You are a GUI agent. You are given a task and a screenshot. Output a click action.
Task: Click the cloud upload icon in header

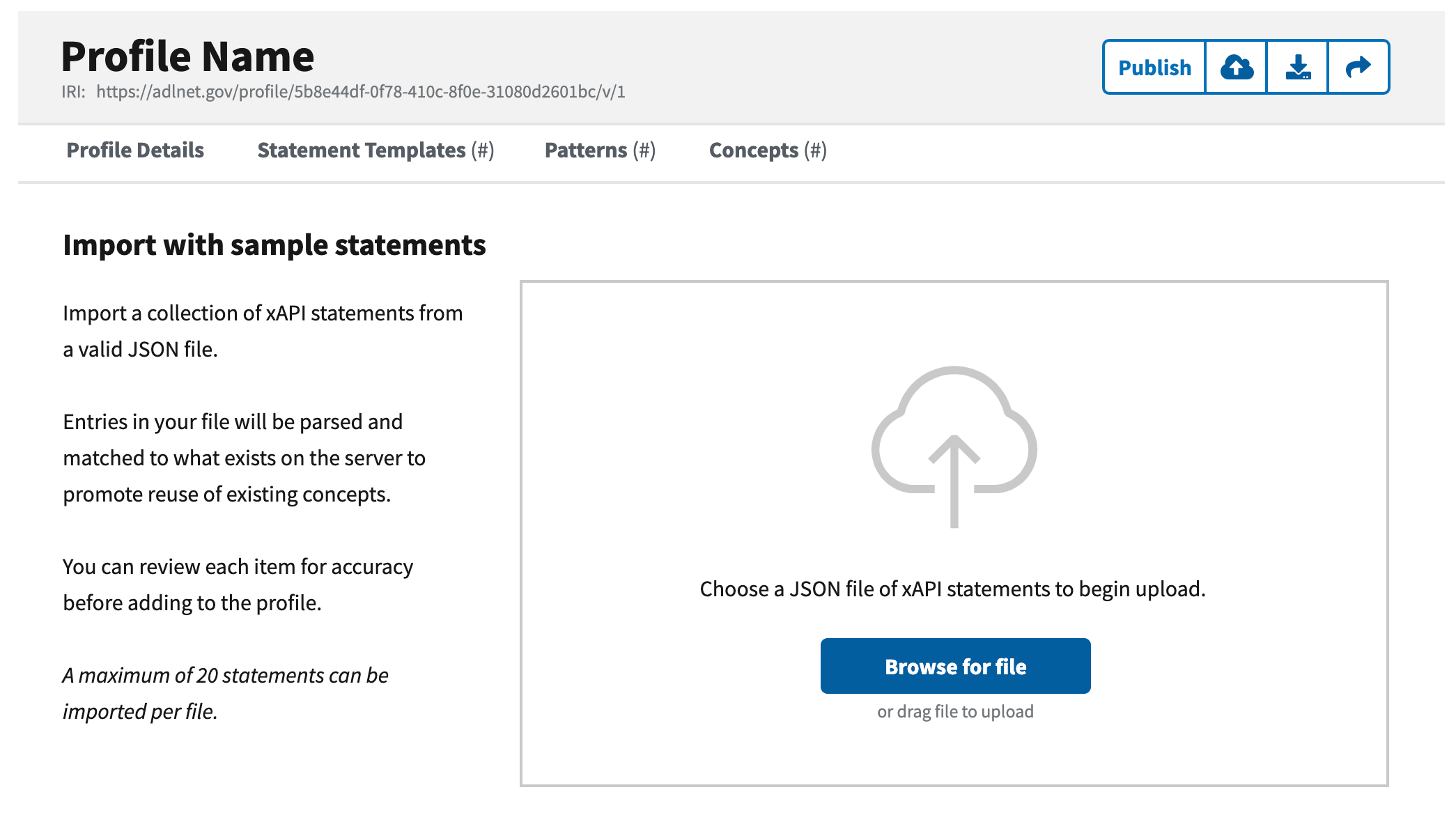point(1237,68)
